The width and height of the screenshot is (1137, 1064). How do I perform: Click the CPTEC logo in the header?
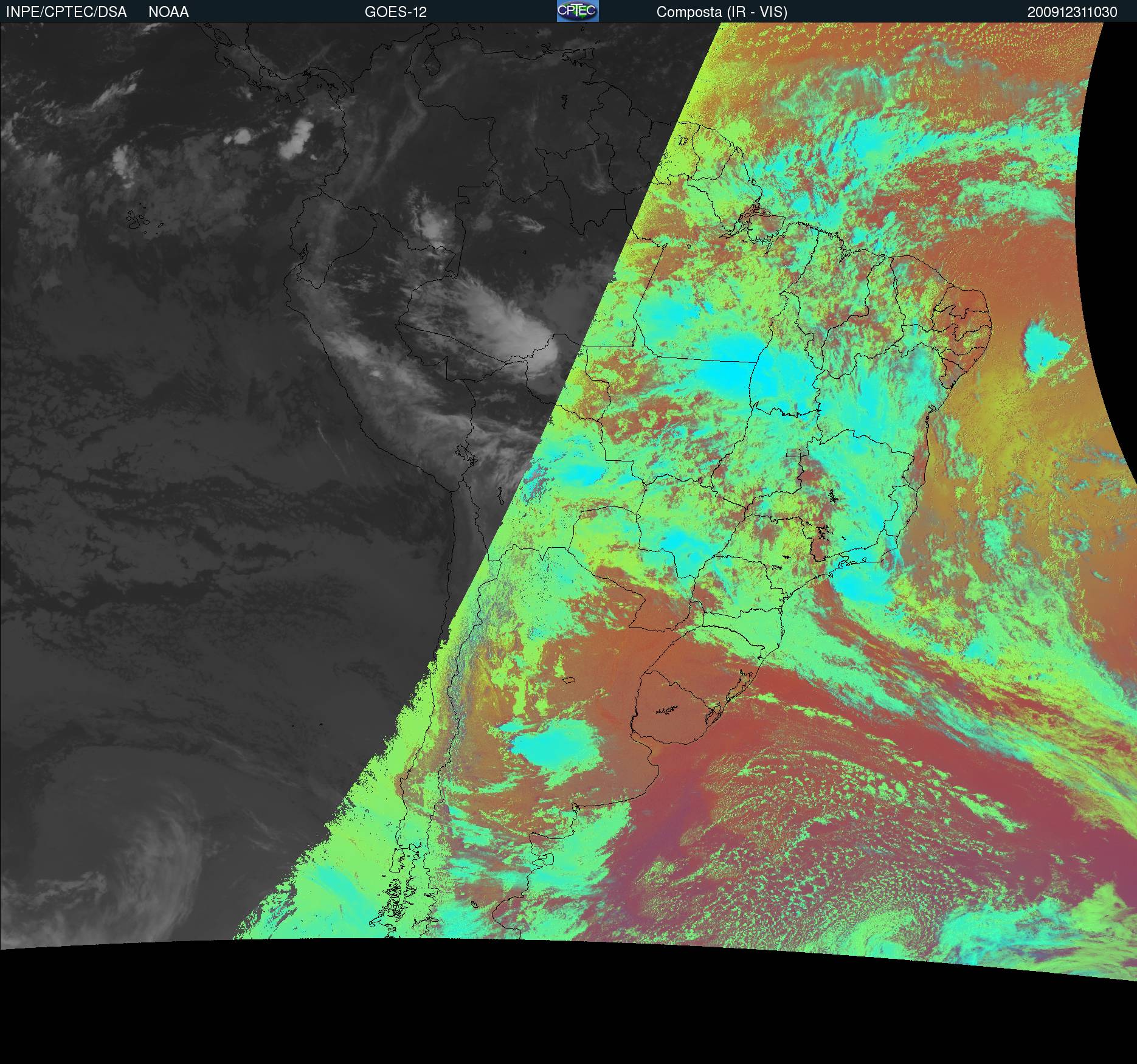pos(578,11)
